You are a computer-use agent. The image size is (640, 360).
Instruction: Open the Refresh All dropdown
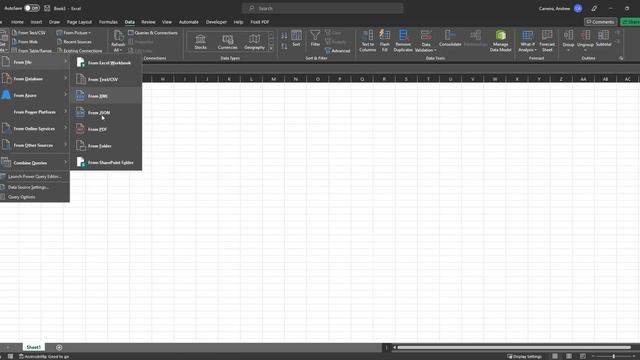coord(118,50)
